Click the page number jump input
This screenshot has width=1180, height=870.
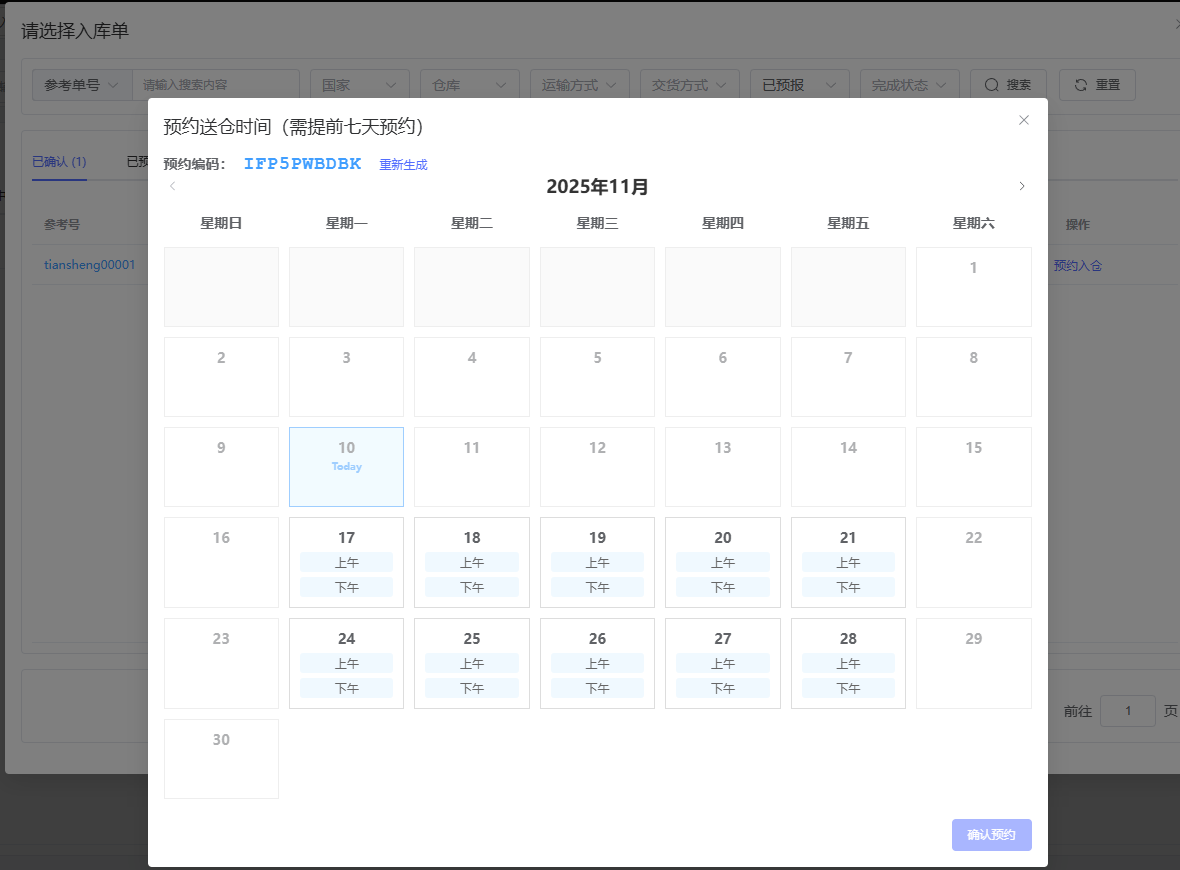pyautogui.click(x=1127, y=711)
